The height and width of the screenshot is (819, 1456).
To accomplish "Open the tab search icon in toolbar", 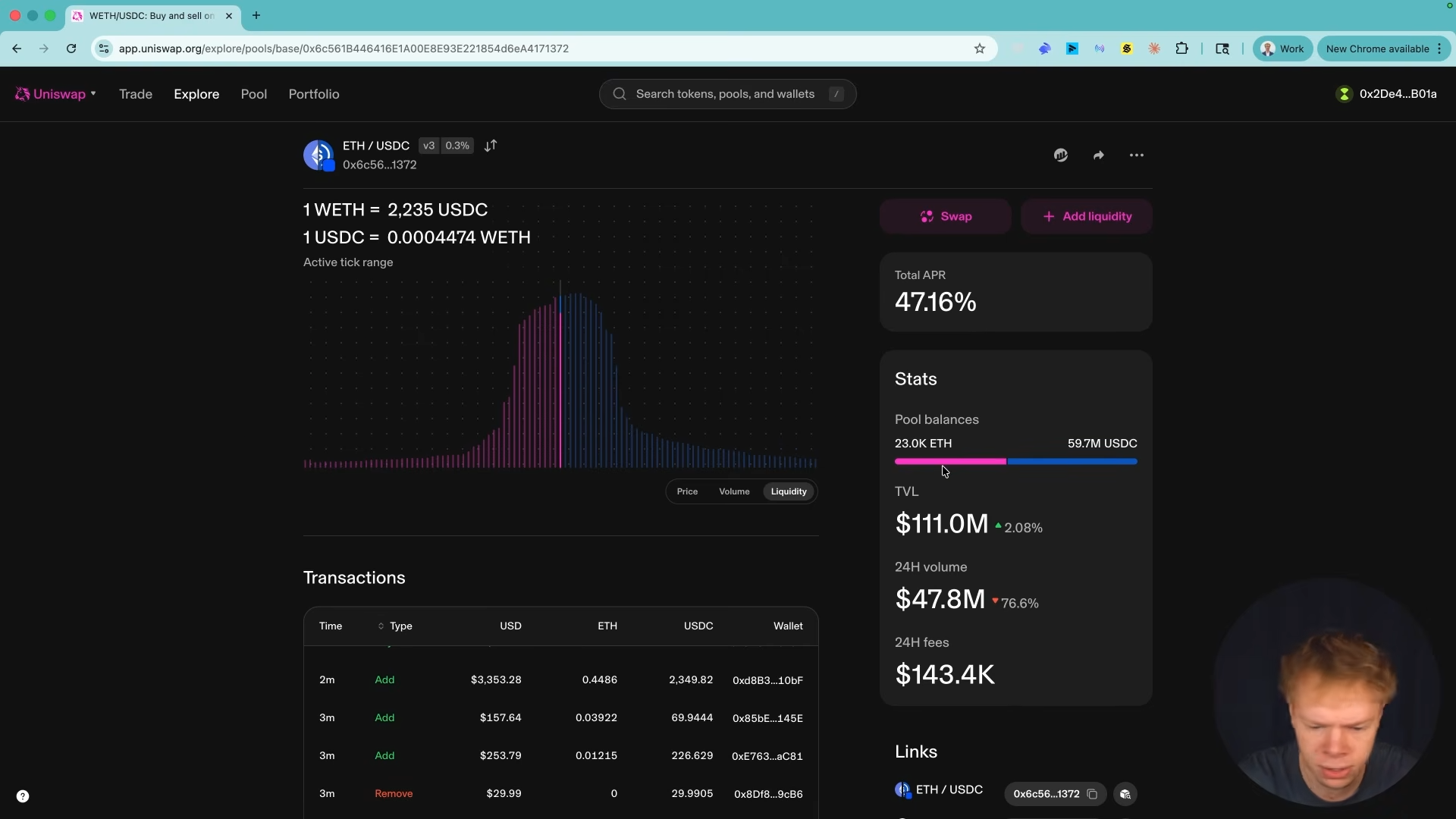I will (1222, 49).
